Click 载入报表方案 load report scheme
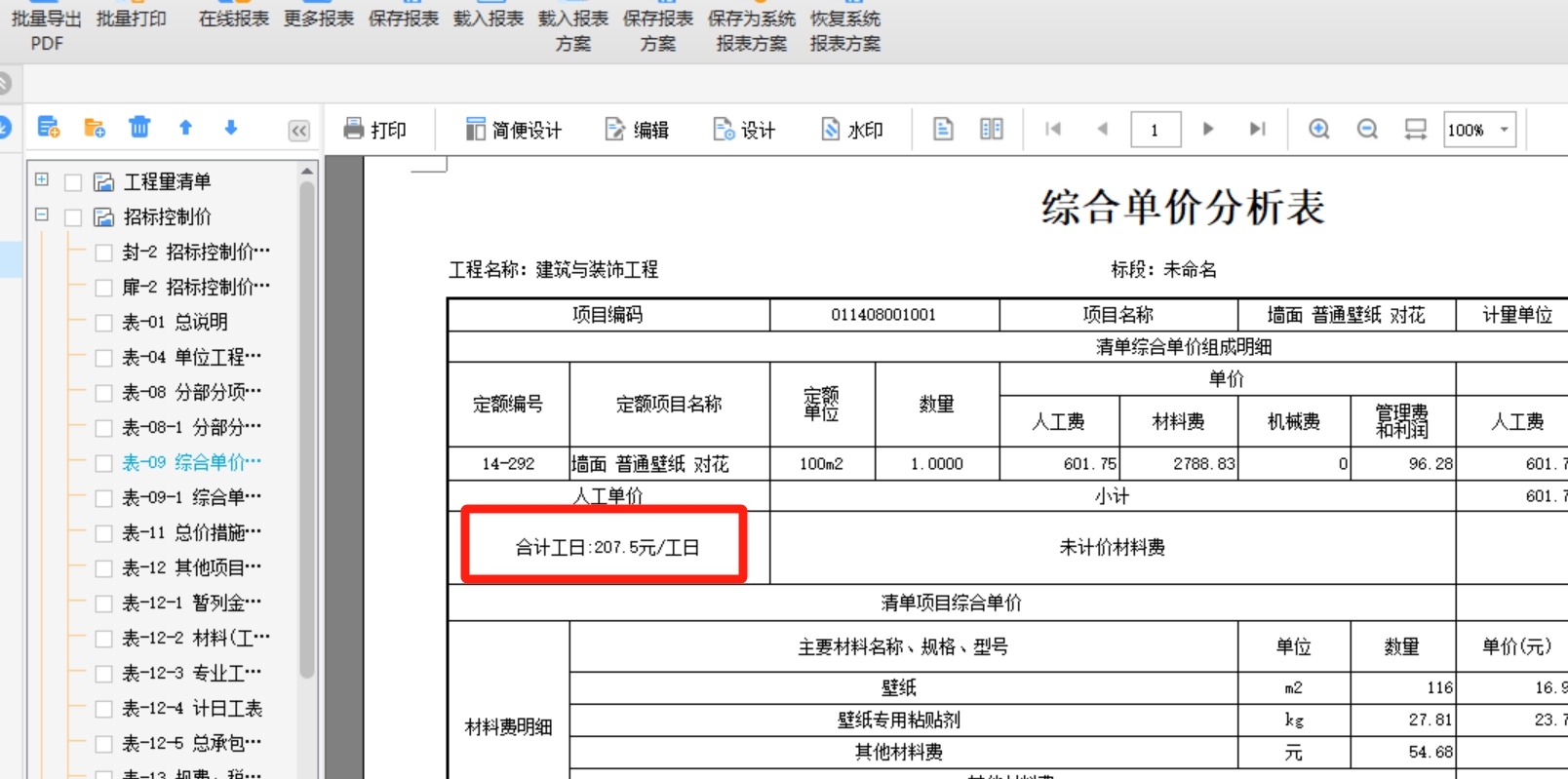Image resolution: width=1568 pixels, height=779 pixels. (573, 29)
